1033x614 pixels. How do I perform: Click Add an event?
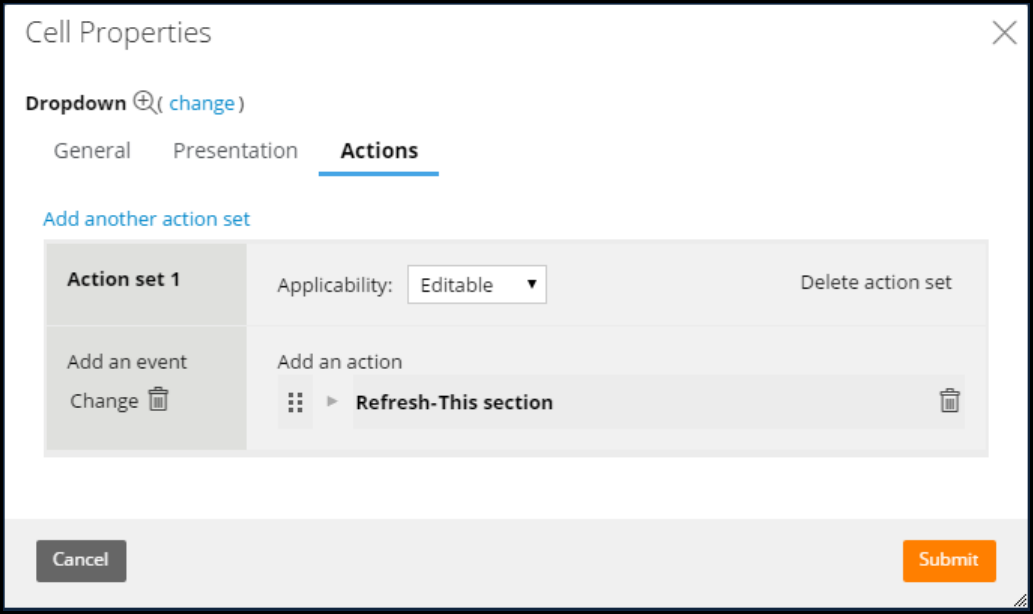[127, 362]
